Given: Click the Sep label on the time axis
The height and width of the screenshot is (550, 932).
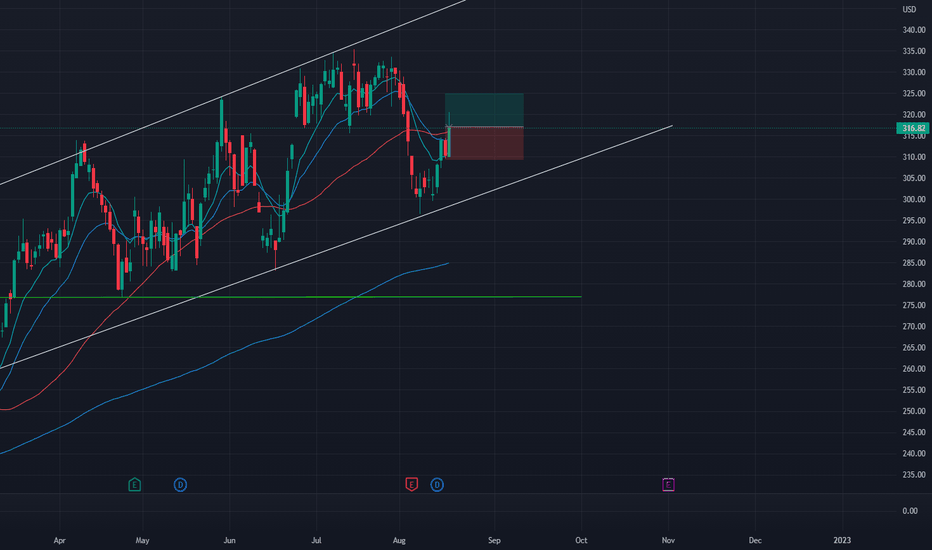Looking at the screenshot, I should click(x=494, y=540).
